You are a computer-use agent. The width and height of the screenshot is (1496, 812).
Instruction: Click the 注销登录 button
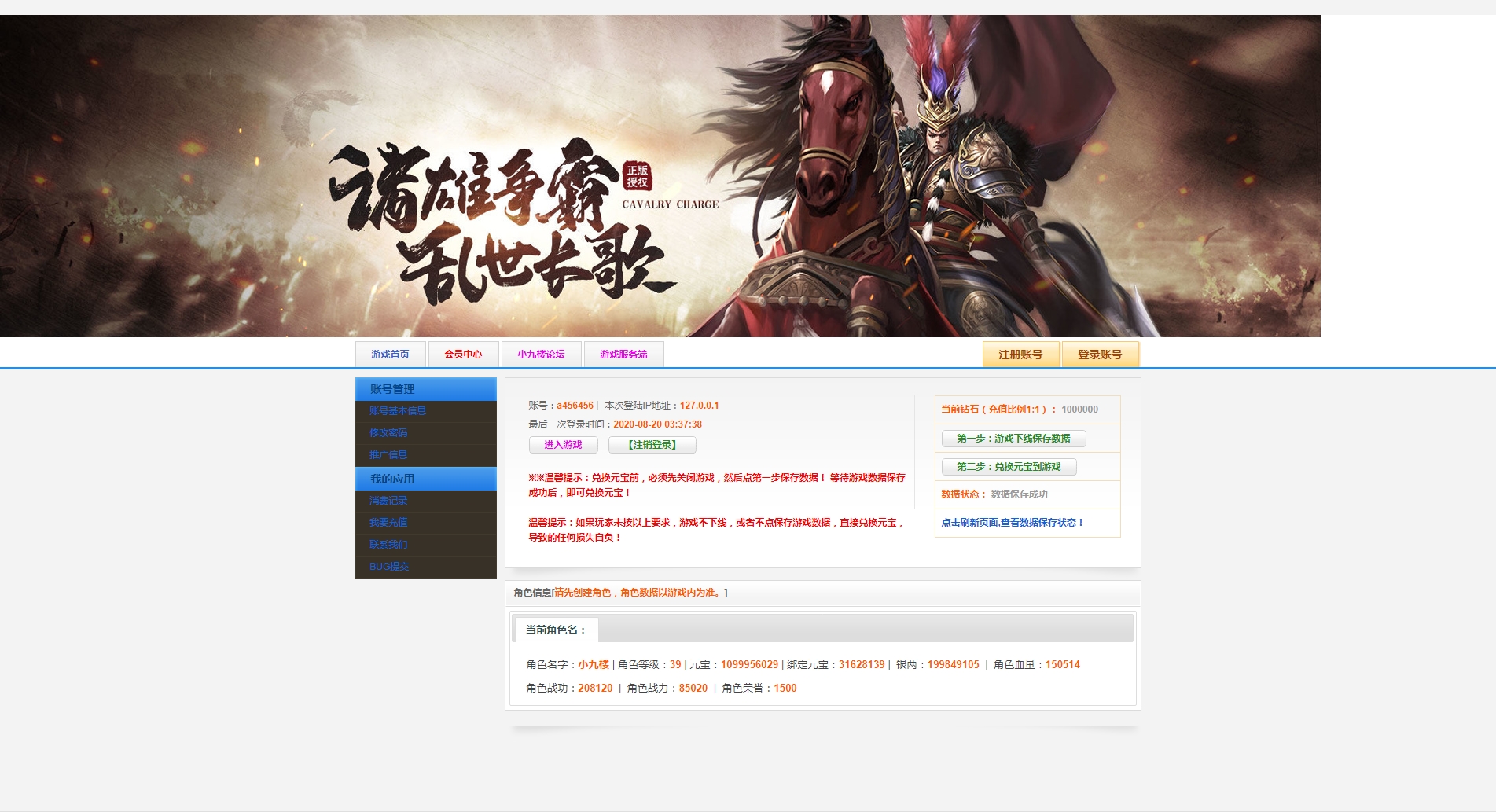point(652,445)
